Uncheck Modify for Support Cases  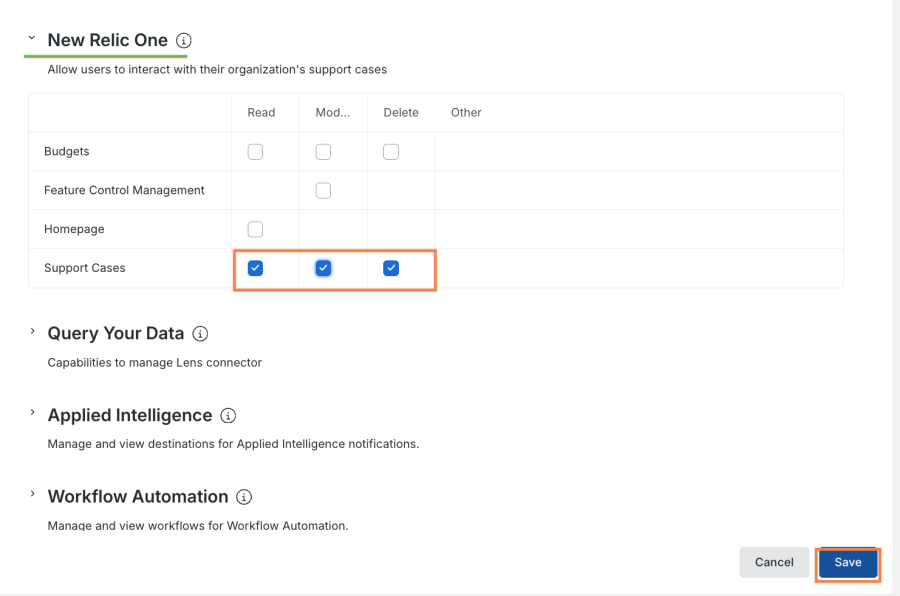click(x=323, y=268)
